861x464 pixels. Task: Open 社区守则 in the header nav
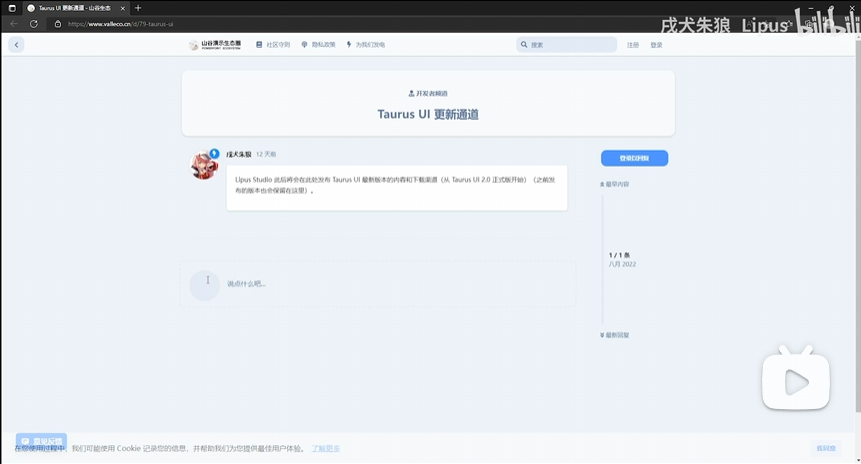tap(273, 45)
